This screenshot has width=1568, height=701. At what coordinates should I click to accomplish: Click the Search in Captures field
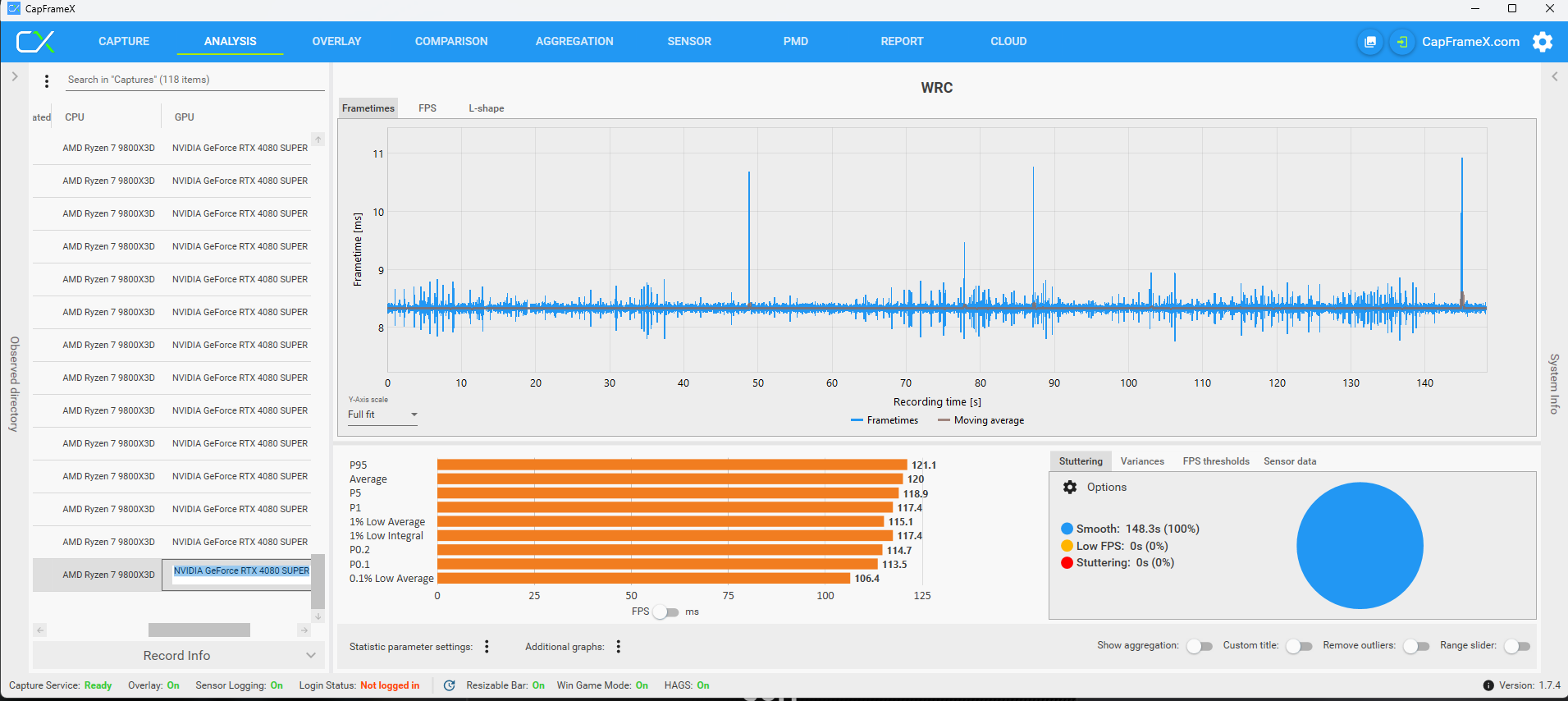[x=194, y=80]
